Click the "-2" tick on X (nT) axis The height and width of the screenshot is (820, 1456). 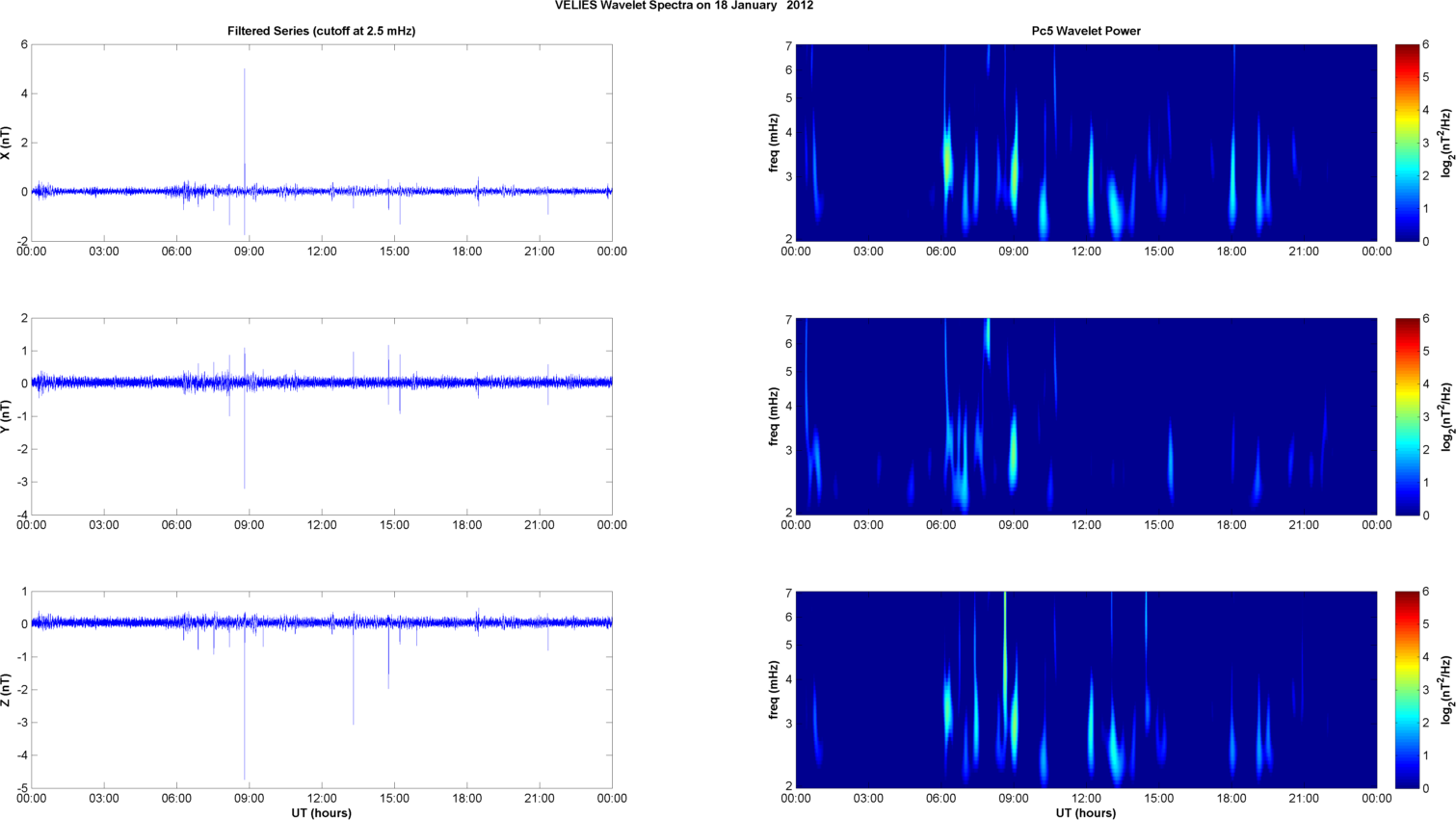pyautogui.click(x=21, y=241)
